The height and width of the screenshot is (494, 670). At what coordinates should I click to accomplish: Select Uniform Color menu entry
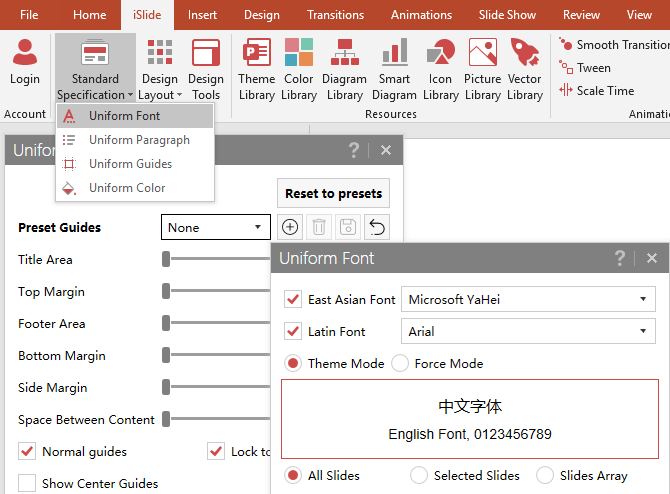coord(135,188)
